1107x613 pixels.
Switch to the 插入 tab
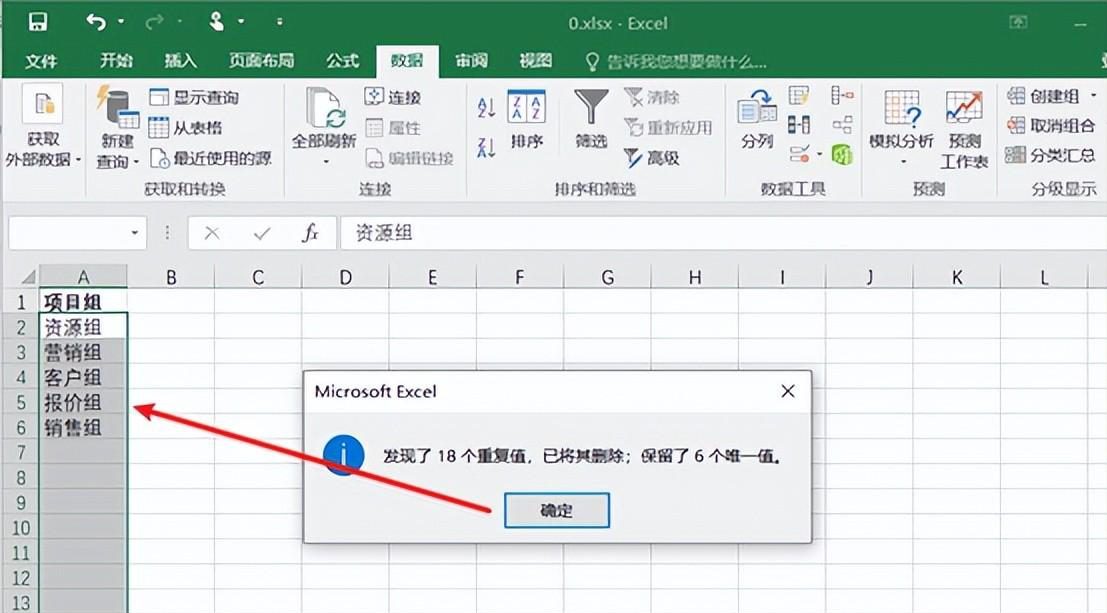[x=180, y=61]
